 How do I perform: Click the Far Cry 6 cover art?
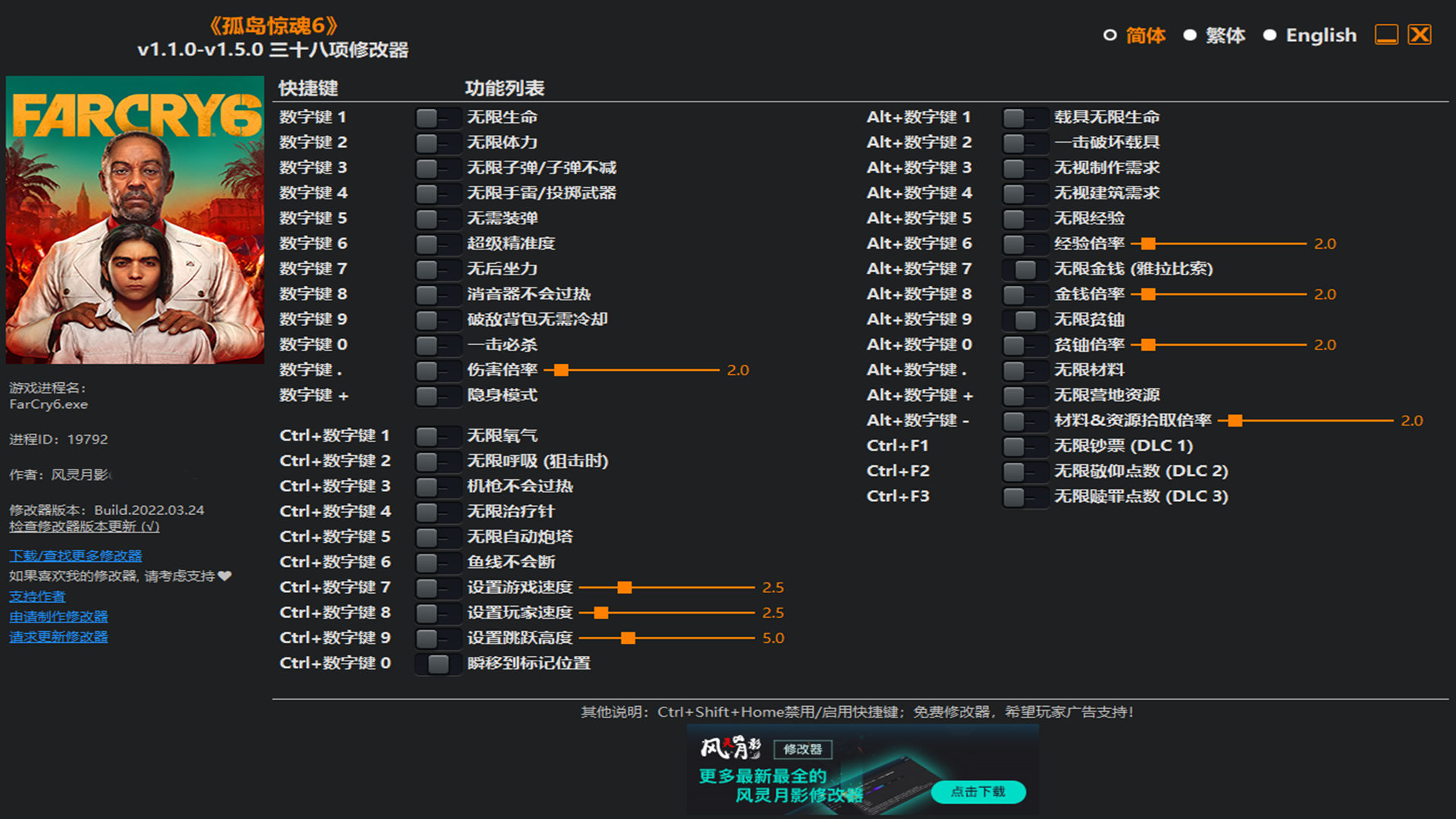coord(134,220)
